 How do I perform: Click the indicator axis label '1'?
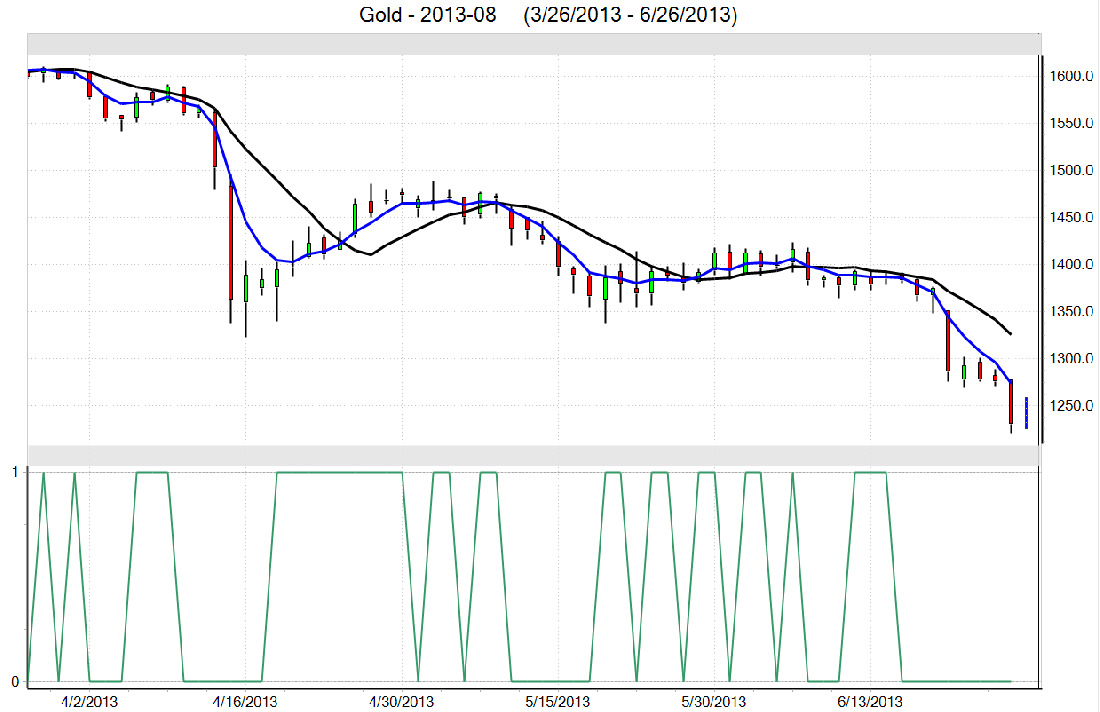[x=13, y=471]
